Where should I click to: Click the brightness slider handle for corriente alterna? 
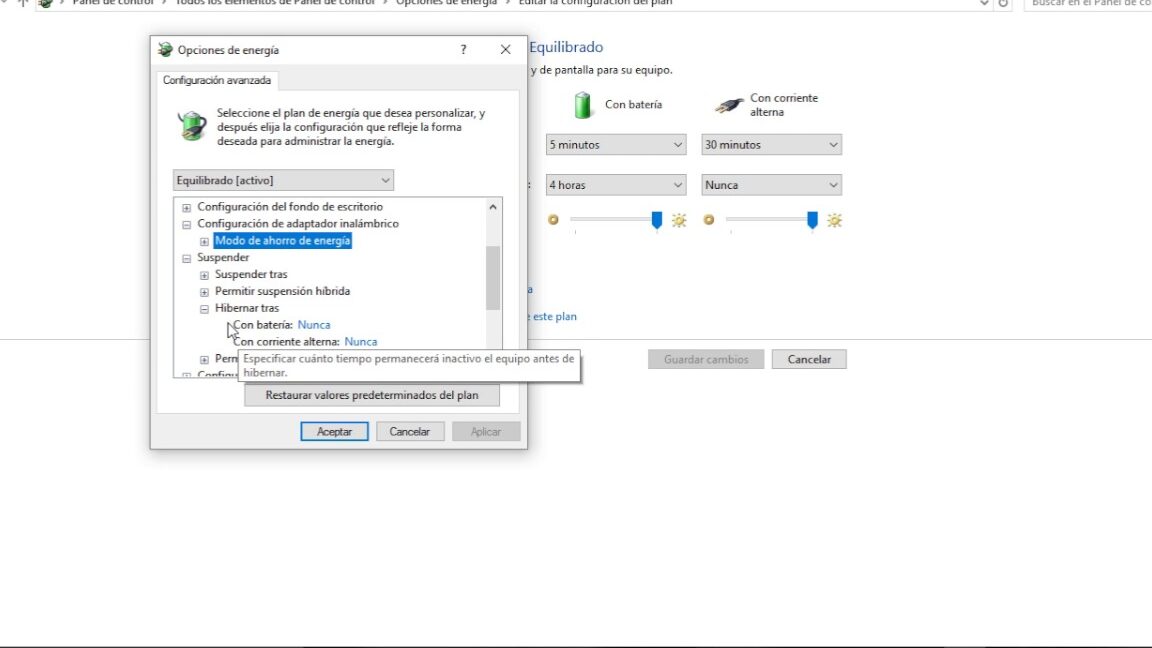pos(812,220)
